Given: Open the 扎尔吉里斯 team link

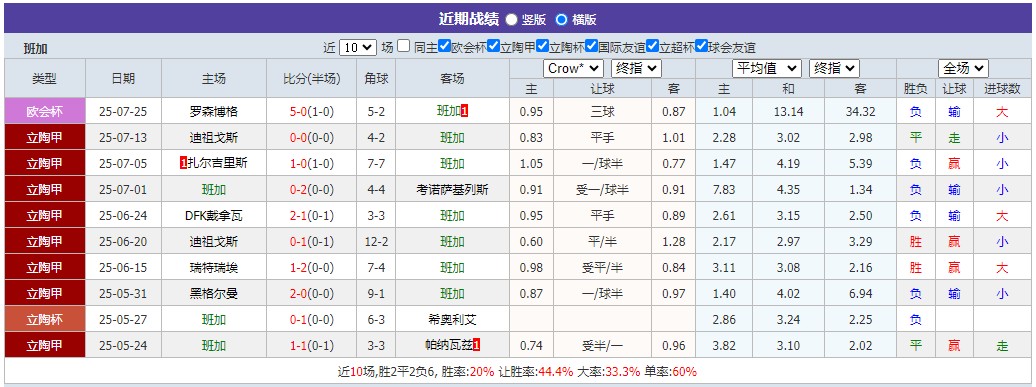Looking at the screenshot, I should tap(217, 163).
